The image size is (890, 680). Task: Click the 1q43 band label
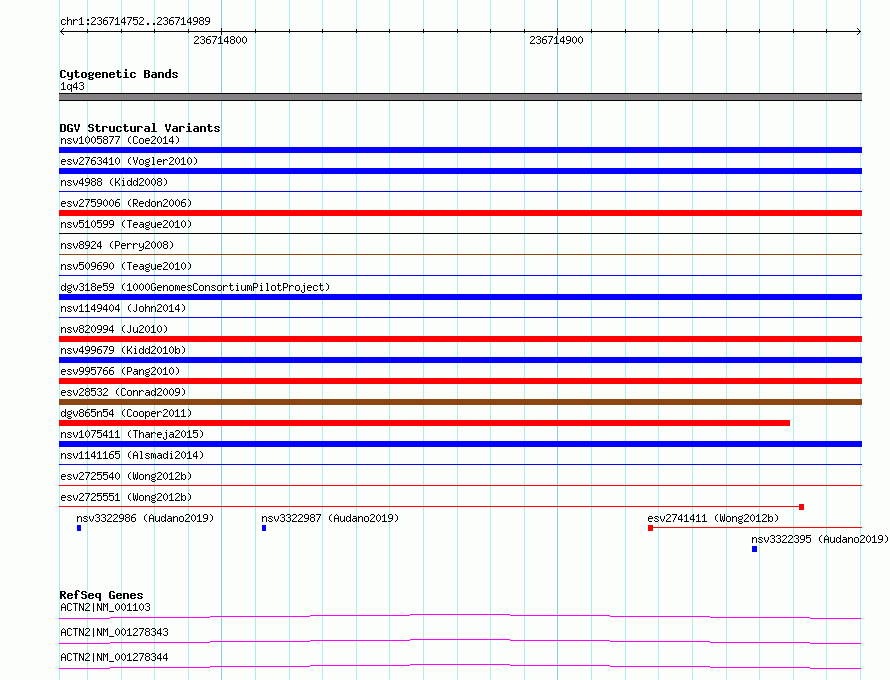coord(72,86)
